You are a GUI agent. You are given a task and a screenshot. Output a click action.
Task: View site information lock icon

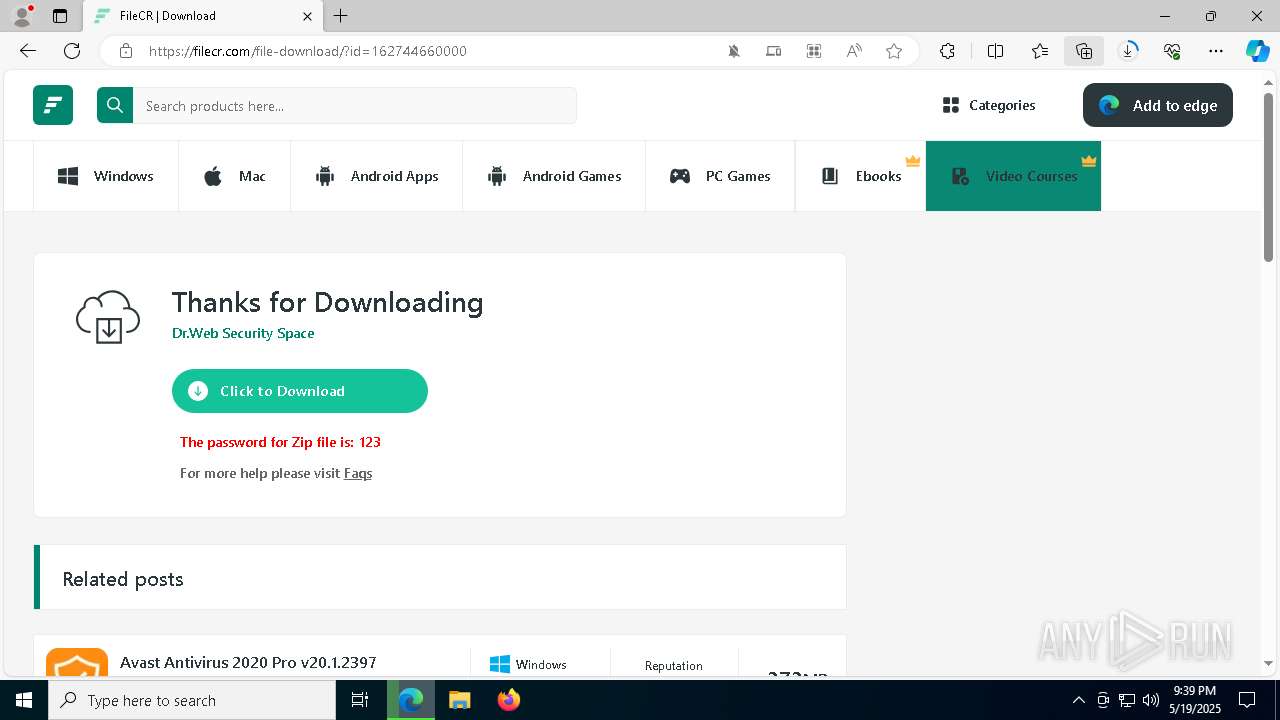126,51
